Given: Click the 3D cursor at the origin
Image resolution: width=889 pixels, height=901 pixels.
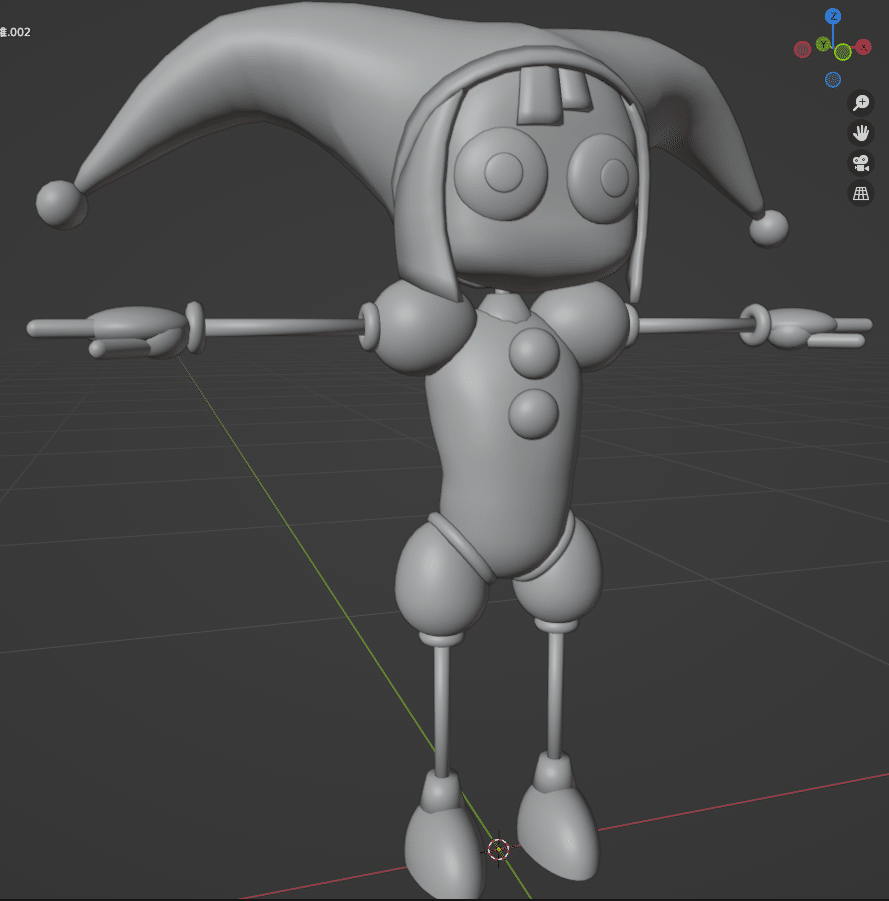Looking at the screenshot, I should pyautogui.click(x=498, y=848).
